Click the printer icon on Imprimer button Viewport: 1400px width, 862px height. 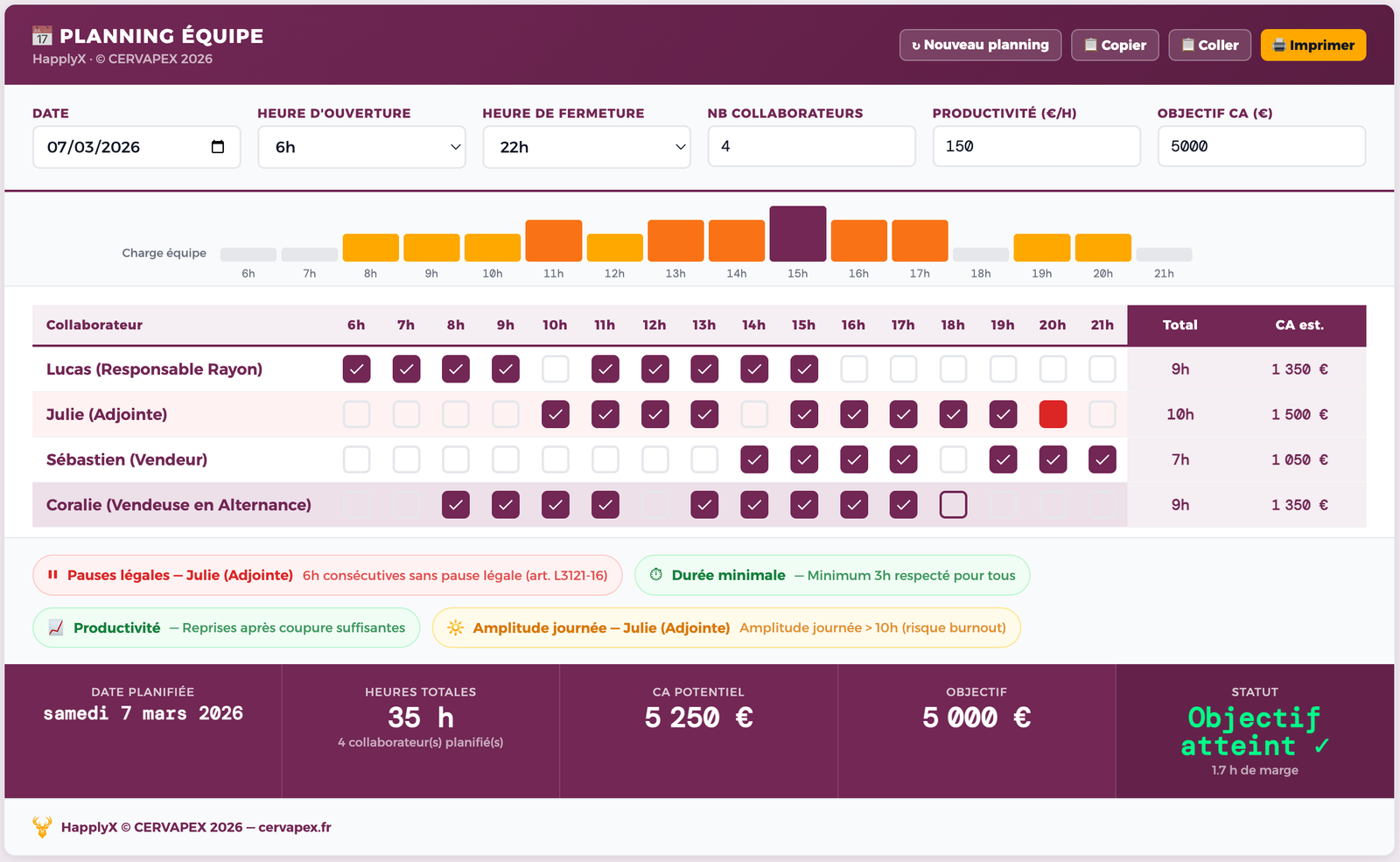coord(1279,46)
